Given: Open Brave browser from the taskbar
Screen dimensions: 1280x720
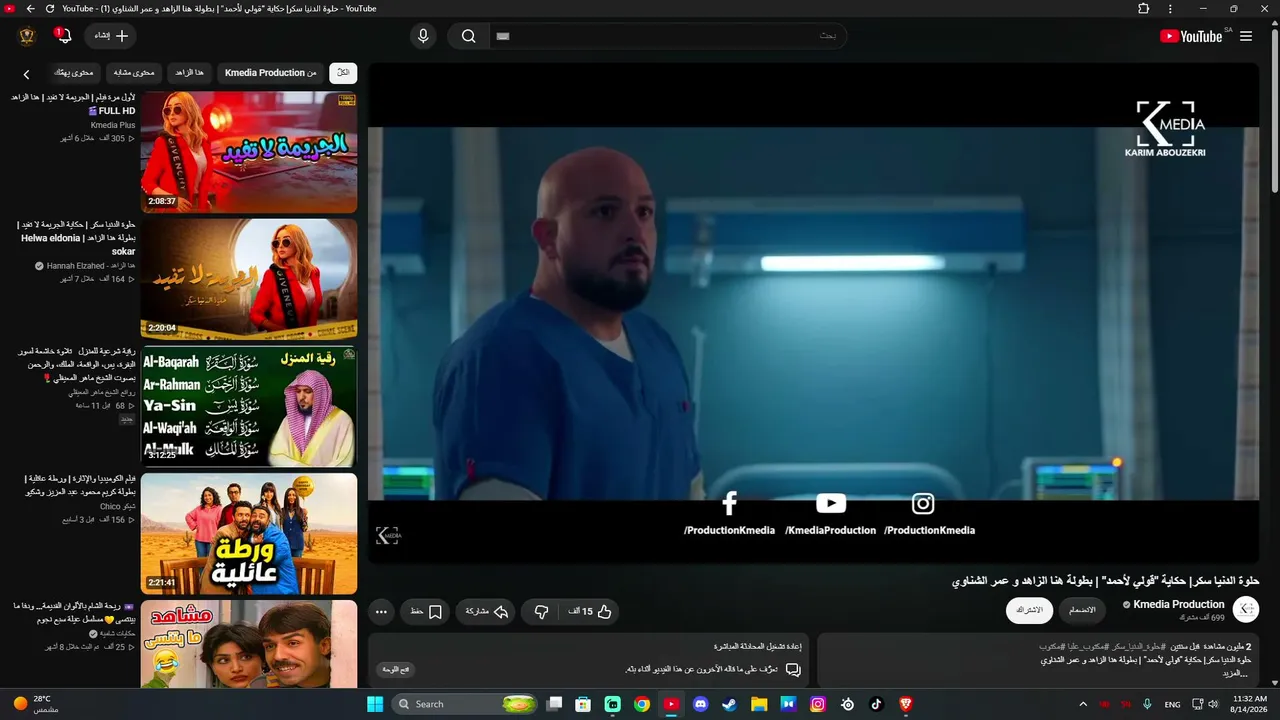Looking at the screenshot, I should pyautogui.click(x=906, y=704).
